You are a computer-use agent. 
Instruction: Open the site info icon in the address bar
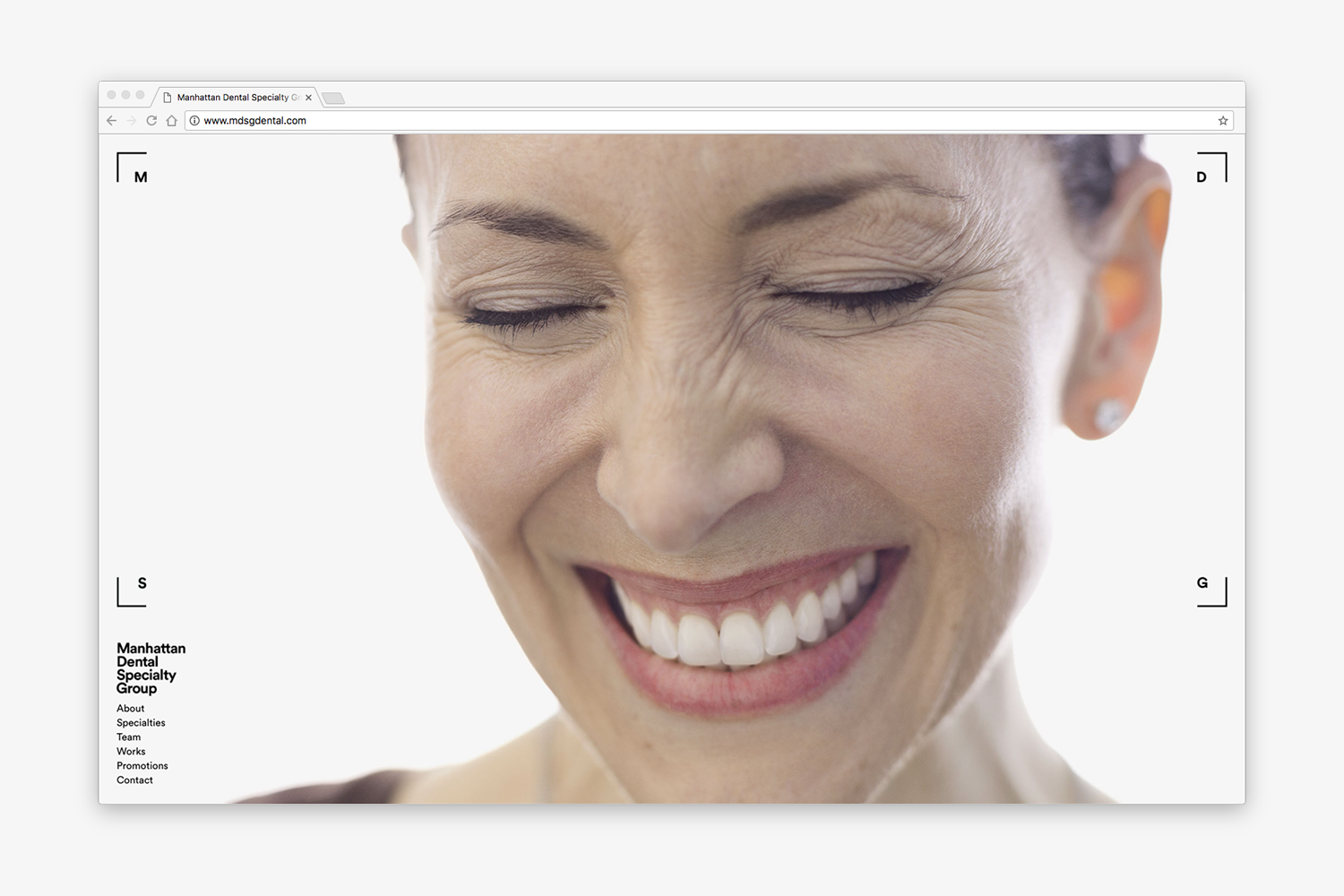coord(194,120)
